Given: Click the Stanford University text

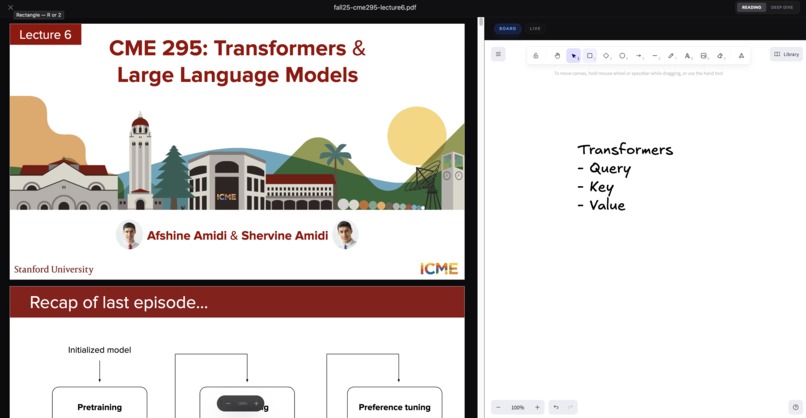Looking at the screenshot, I should 53,269.
